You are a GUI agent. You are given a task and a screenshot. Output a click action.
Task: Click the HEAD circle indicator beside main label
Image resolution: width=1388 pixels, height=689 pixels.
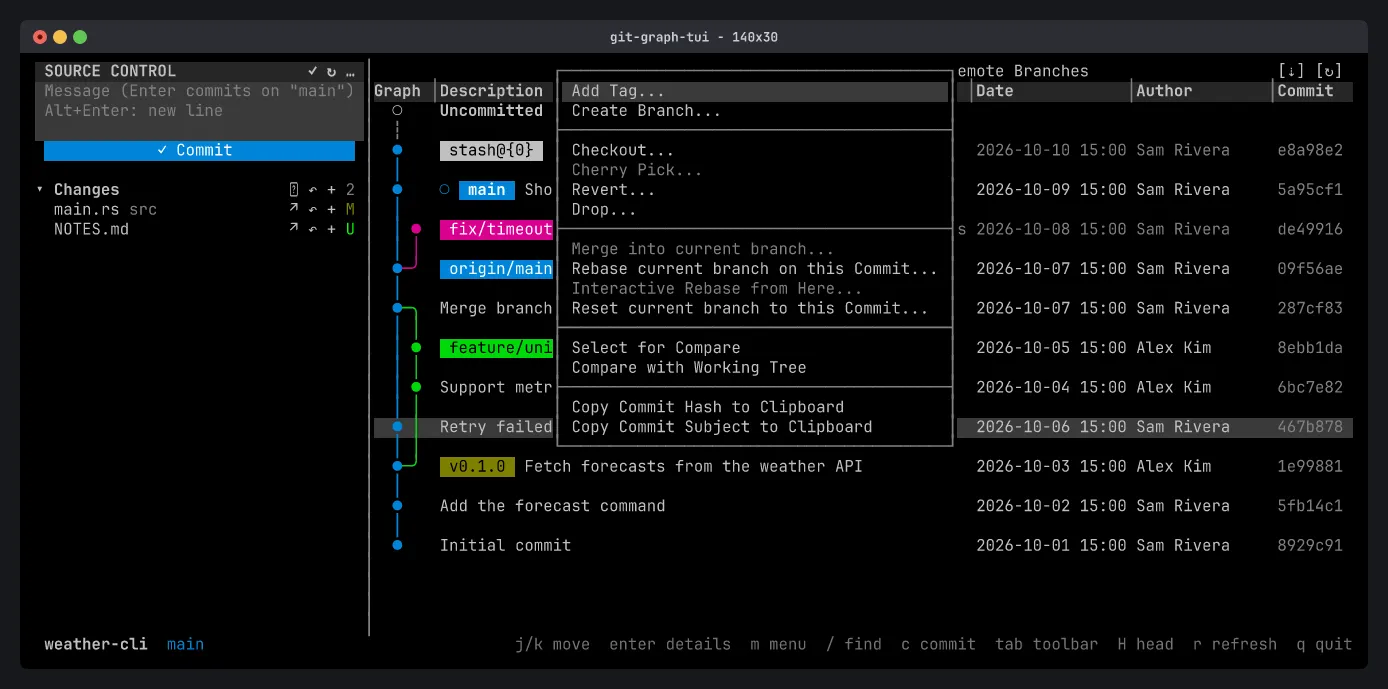pos(444,190)
